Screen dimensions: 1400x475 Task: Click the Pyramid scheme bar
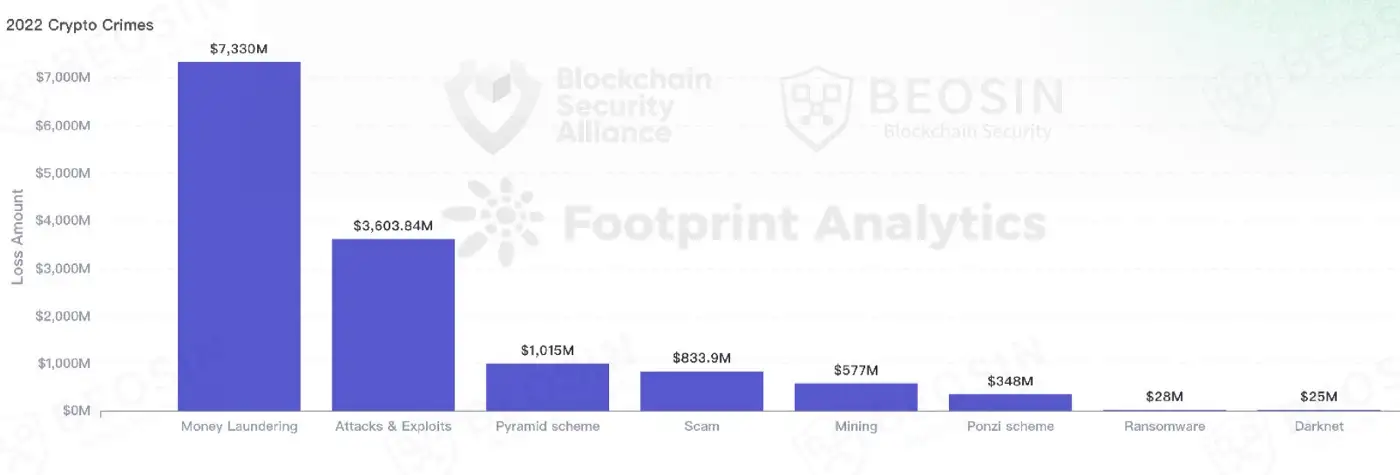547,386
